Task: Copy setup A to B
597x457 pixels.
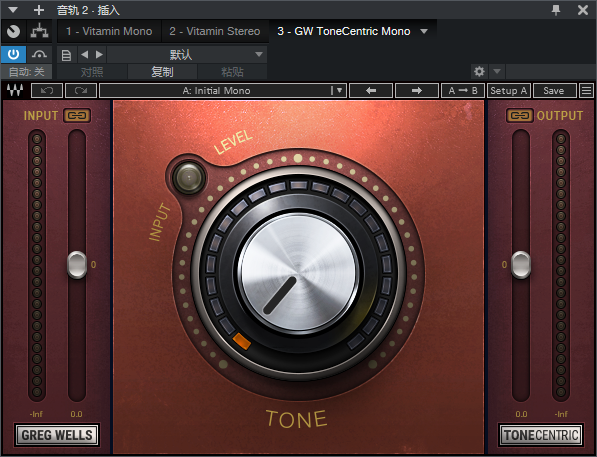Action: click(x=463, y=91)
